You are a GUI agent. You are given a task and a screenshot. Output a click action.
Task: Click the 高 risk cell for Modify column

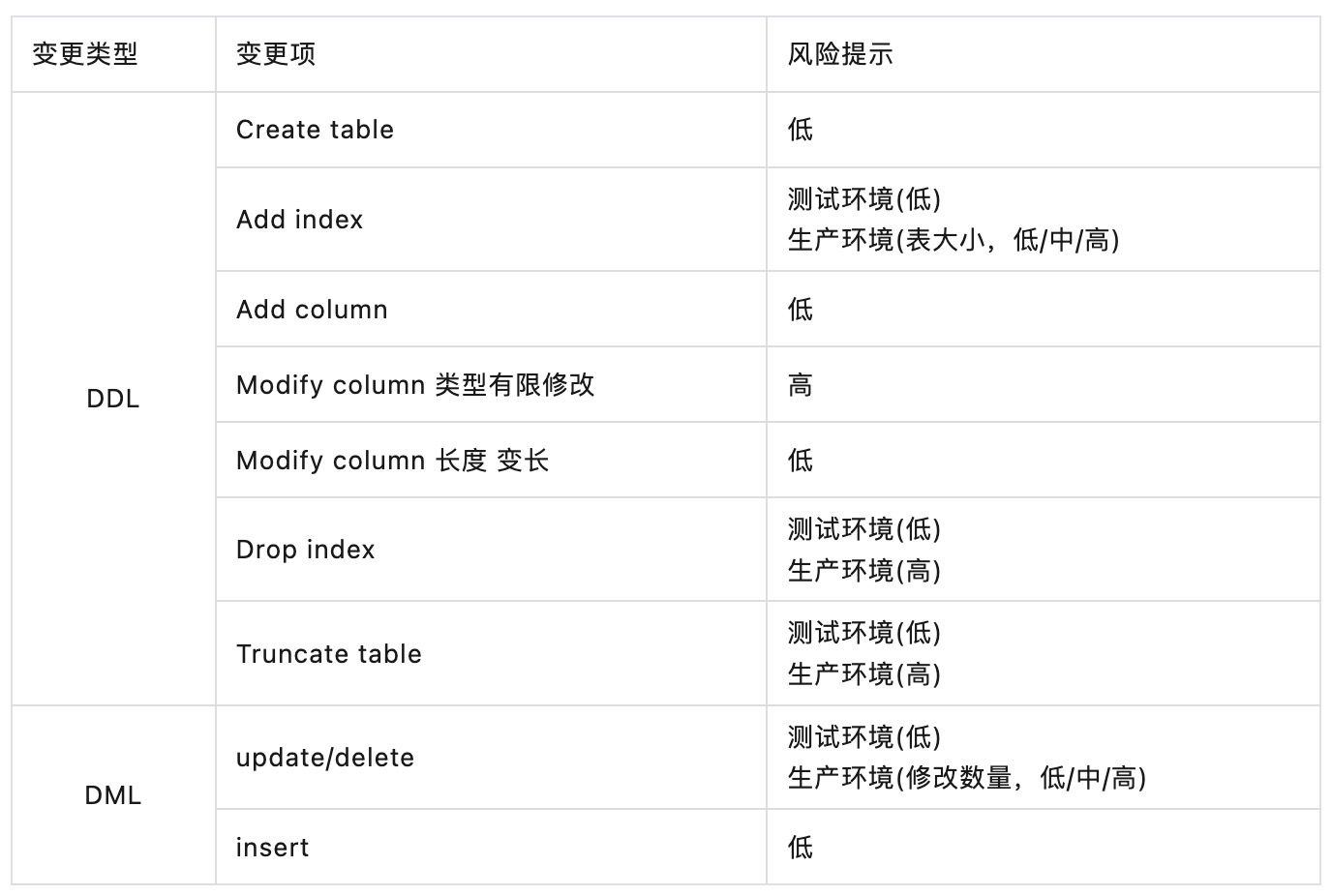point(801,385)
